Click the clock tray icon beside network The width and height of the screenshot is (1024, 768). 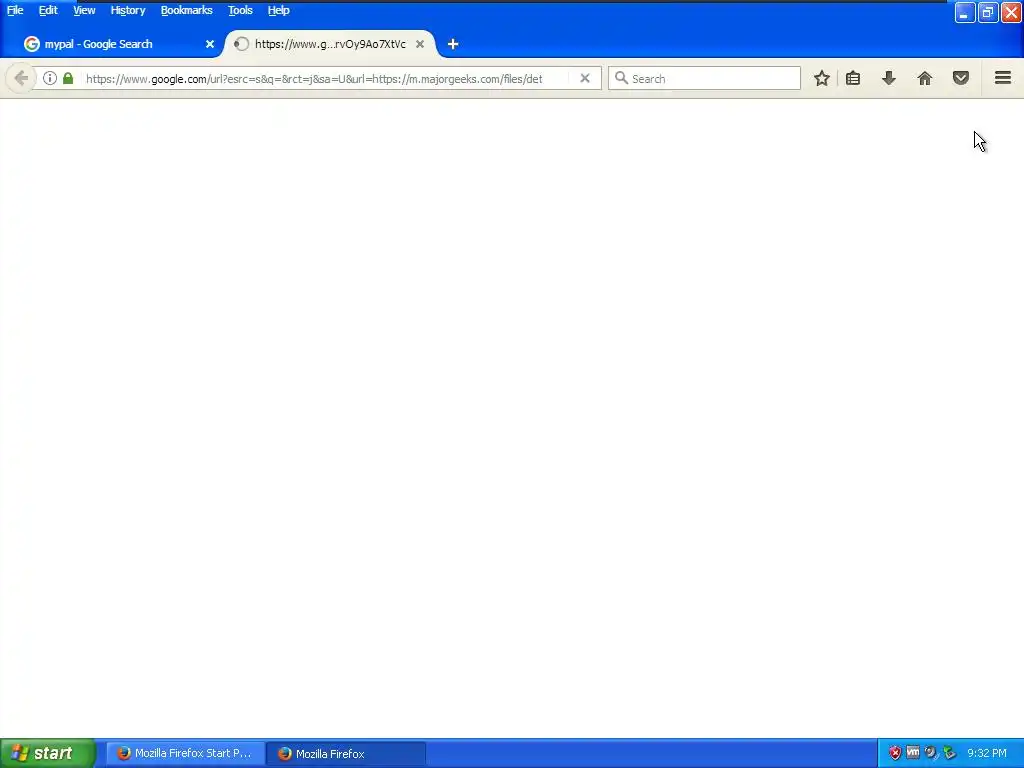(931, 753)
